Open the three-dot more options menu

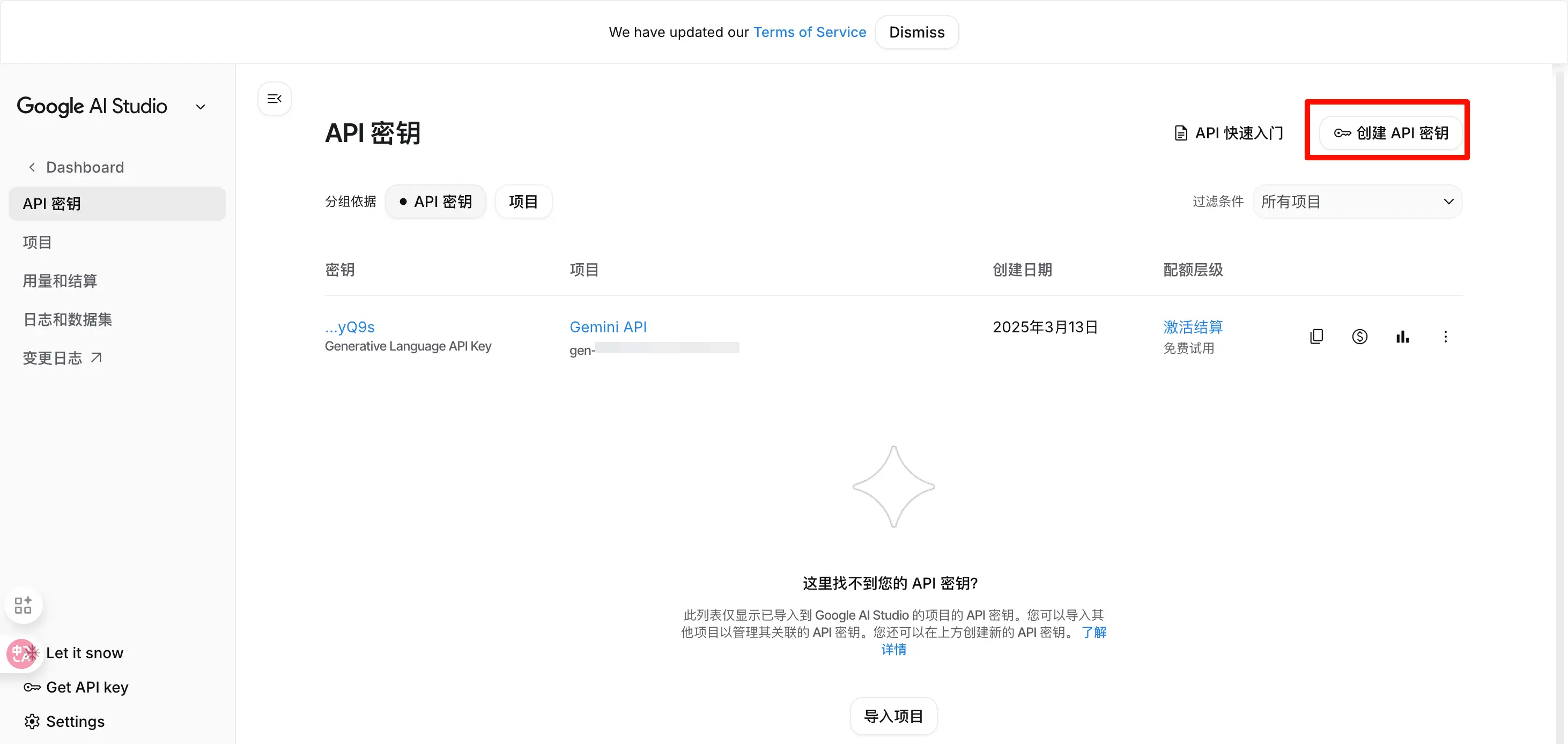(x=1445, y=337)
